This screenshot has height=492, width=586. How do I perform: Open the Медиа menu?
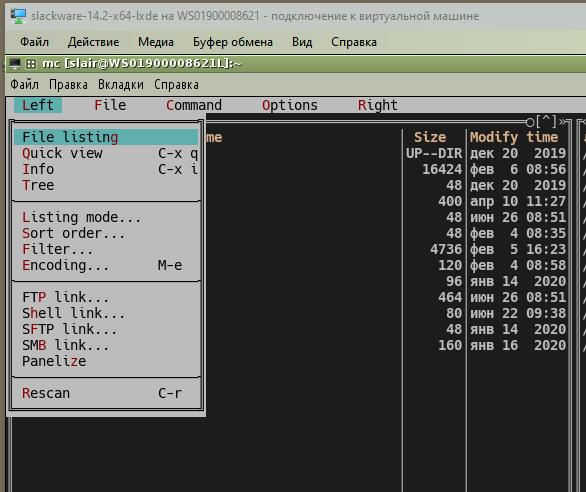[156, 42]
